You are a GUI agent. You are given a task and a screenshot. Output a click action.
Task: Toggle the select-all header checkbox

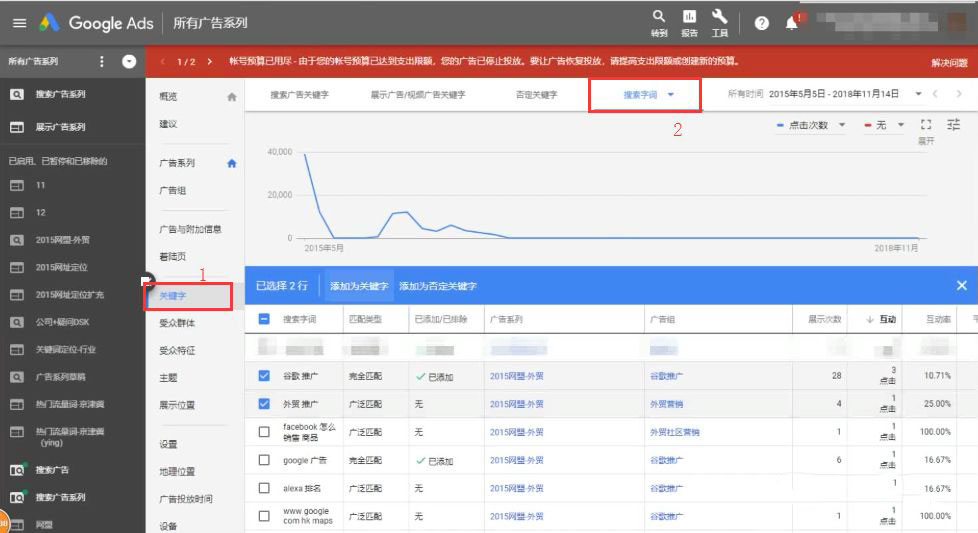264,319
